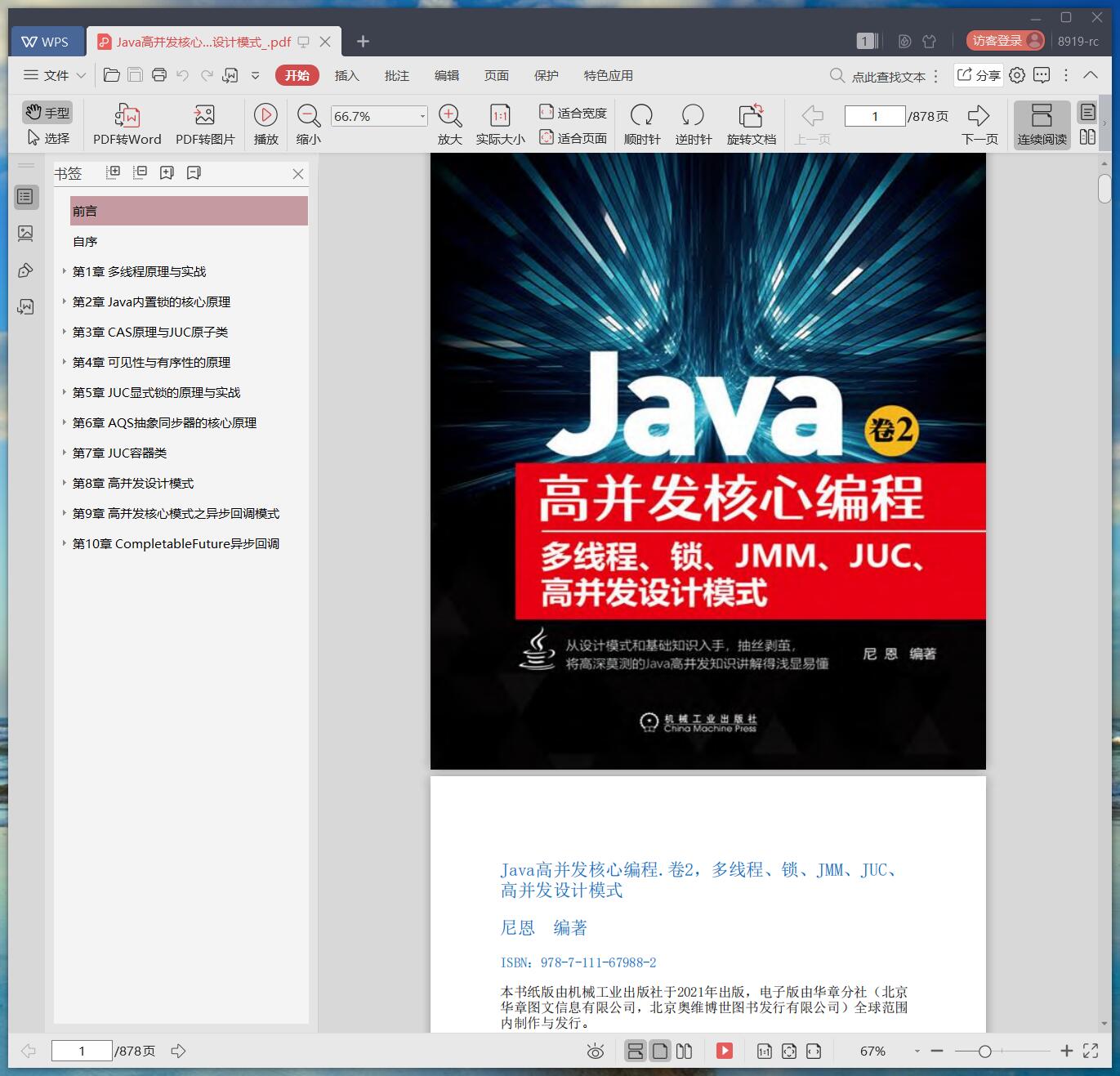
Task: Toggle continuous reading mode
Action: coord(1042,124)
